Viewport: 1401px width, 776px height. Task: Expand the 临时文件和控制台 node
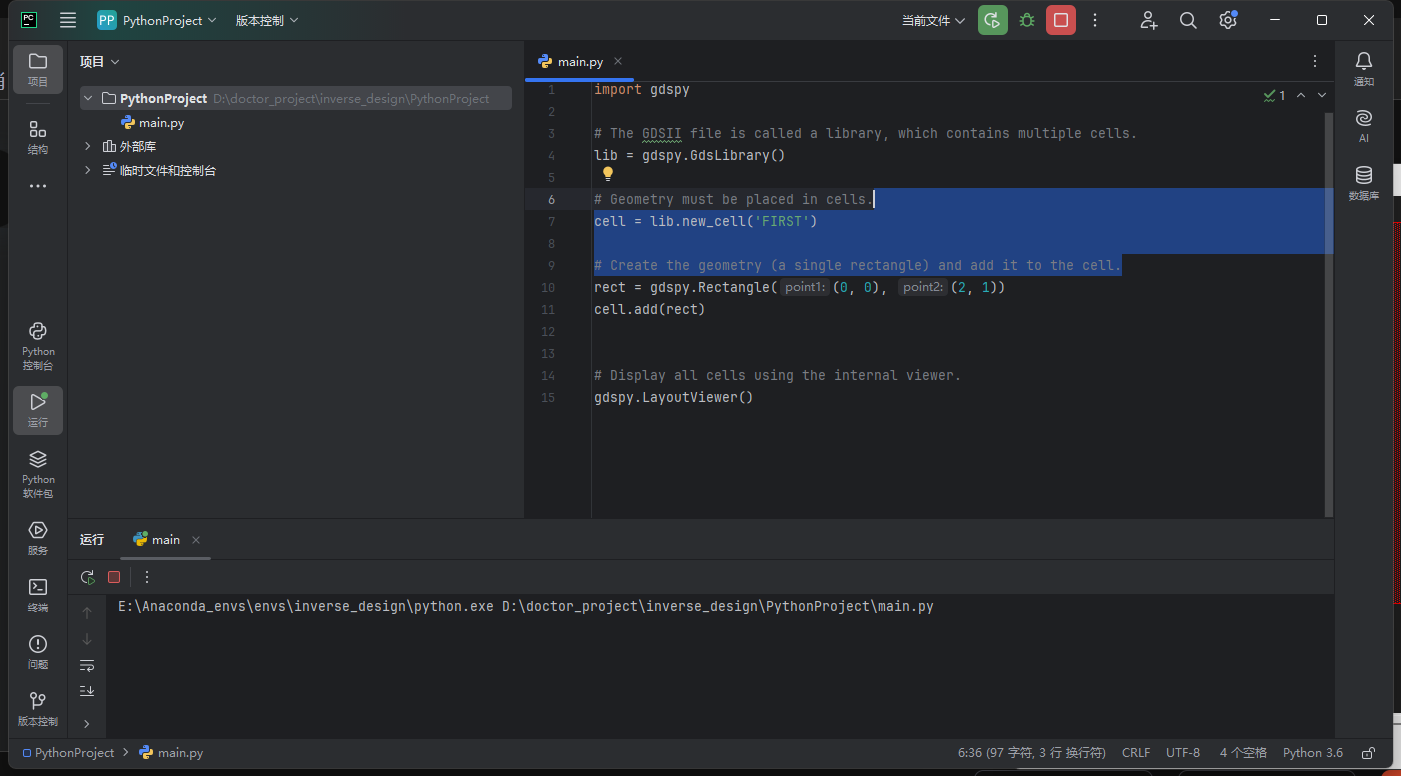coord(87,170)
